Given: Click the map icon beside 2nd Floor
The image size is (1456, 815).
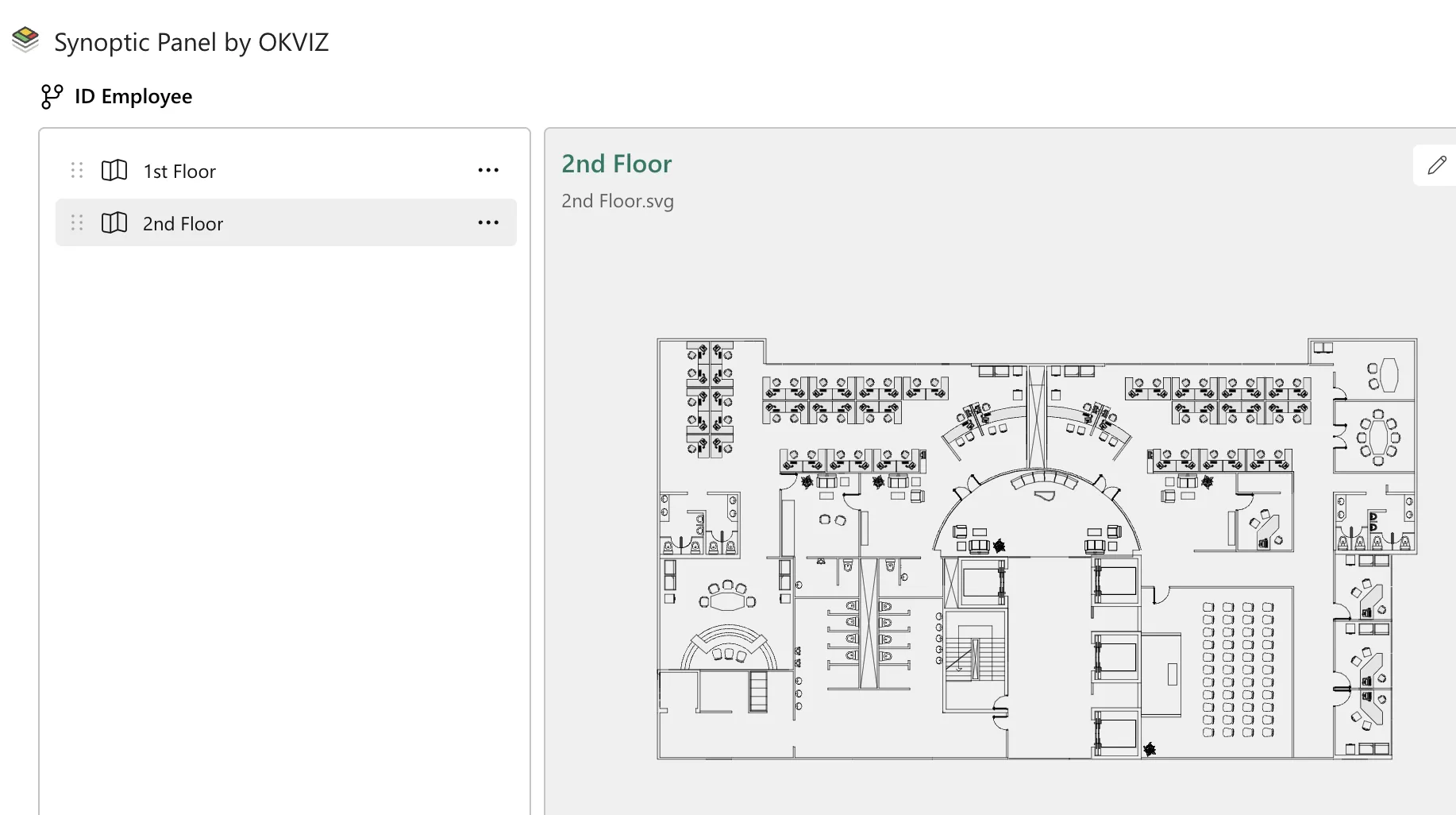Looking at the screenshot, I should click(114, 222).
